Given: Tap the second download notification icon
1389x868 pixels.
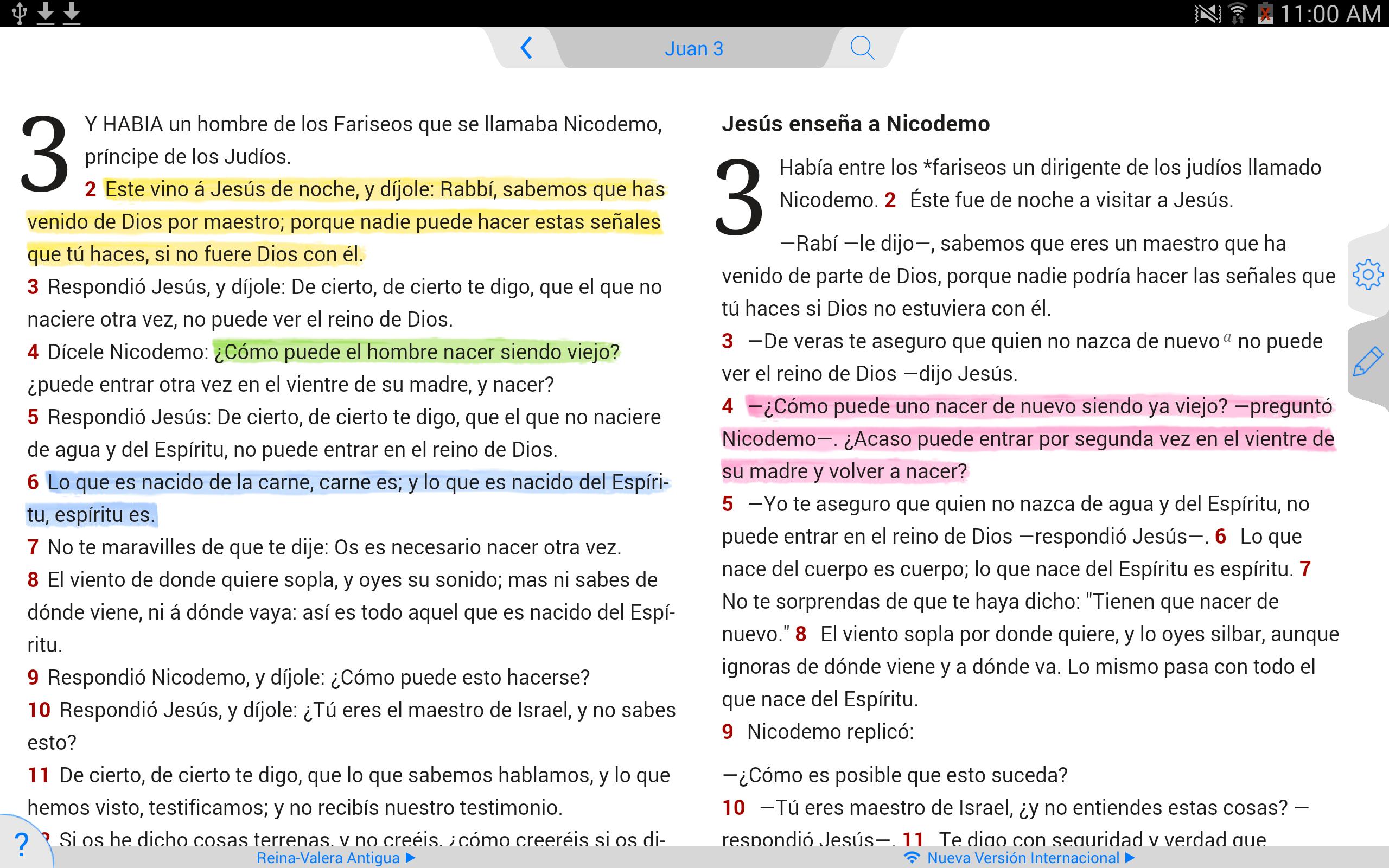Looking at the screenshot, I should coord(71,13).
